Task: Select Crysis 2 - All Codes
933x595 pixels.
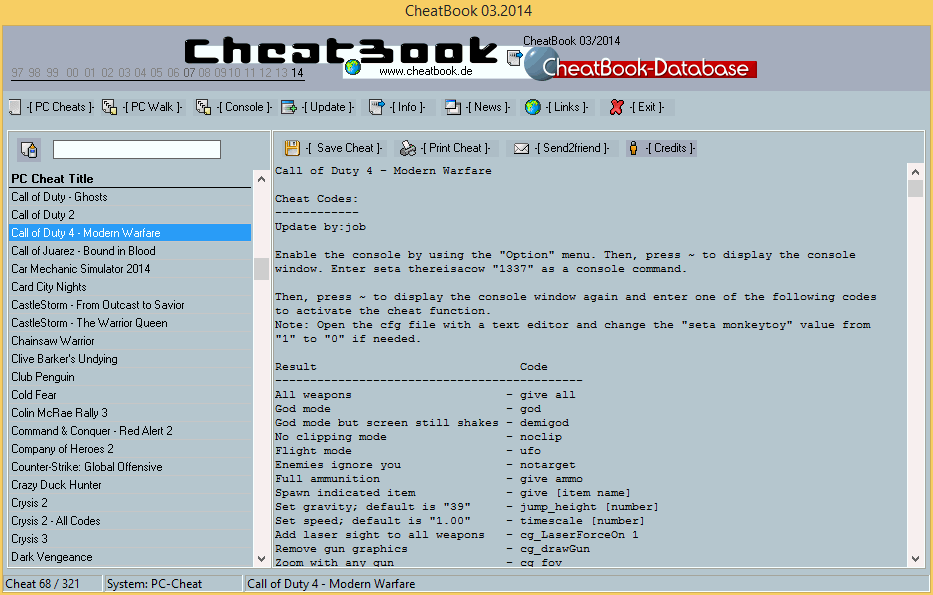Action: point(131,521)
